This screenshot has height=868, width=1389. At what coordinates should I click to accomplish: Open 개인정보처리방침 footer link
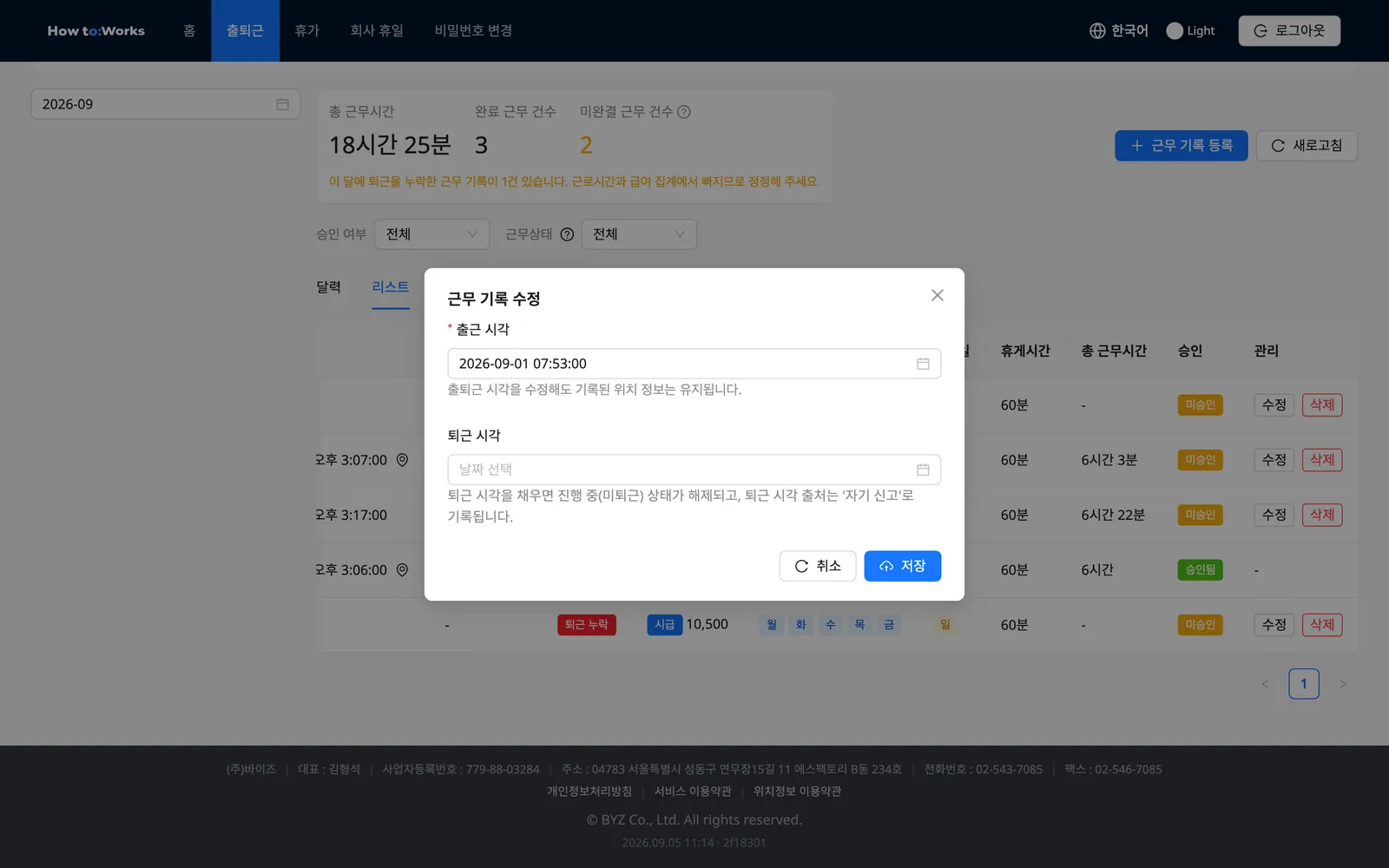click(x=589, y=792)
